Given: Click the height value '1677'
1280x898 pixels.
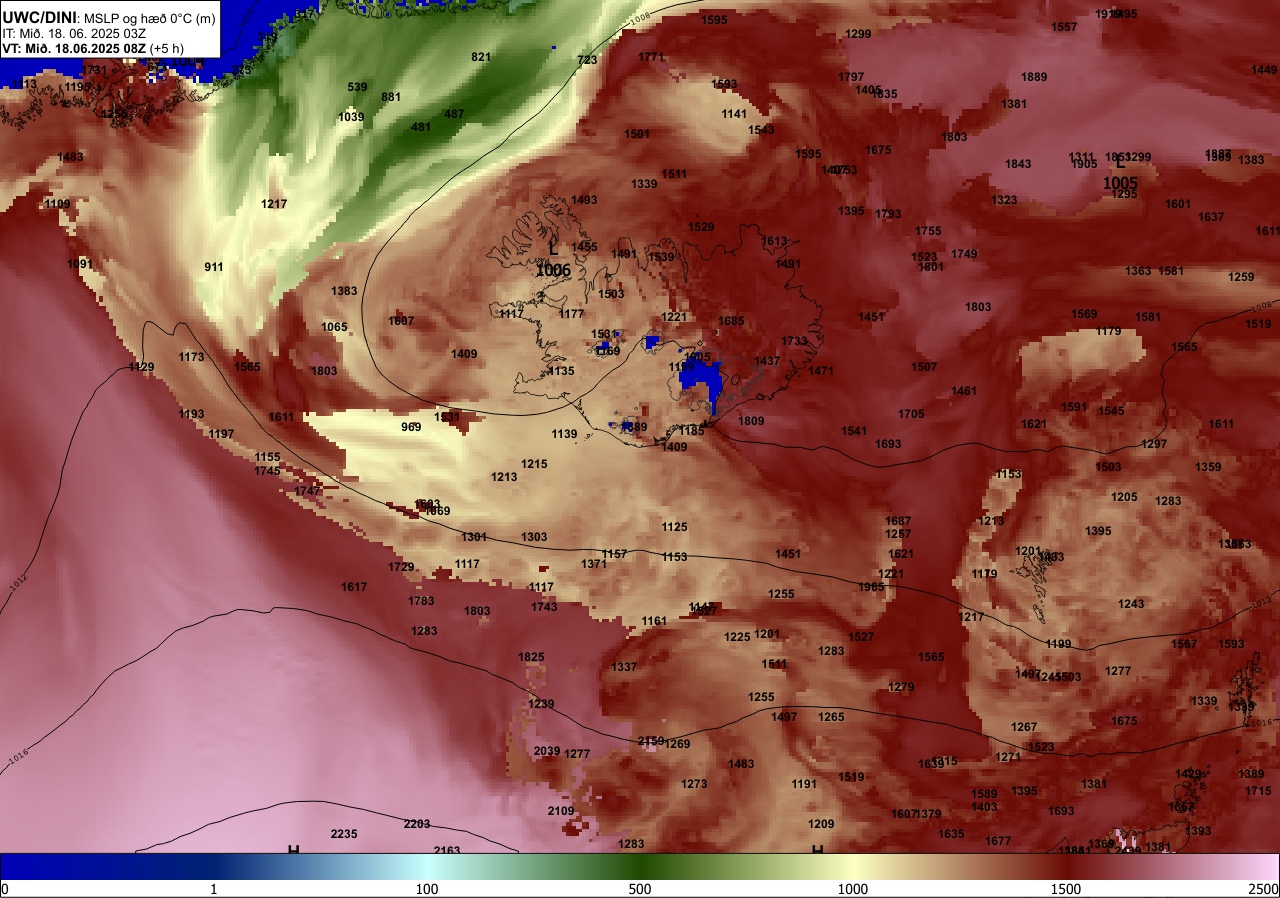Looking at the screenshot, I should coord(998,841).
